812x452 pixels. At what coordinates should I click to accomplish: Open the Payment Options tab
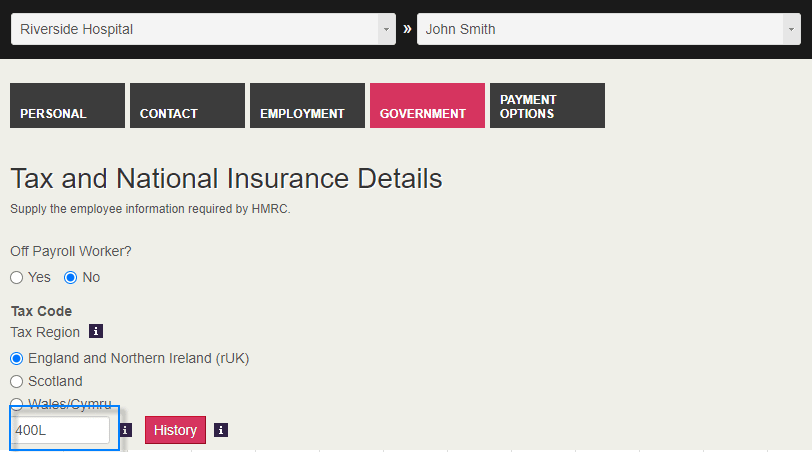[x=547, y=106]
